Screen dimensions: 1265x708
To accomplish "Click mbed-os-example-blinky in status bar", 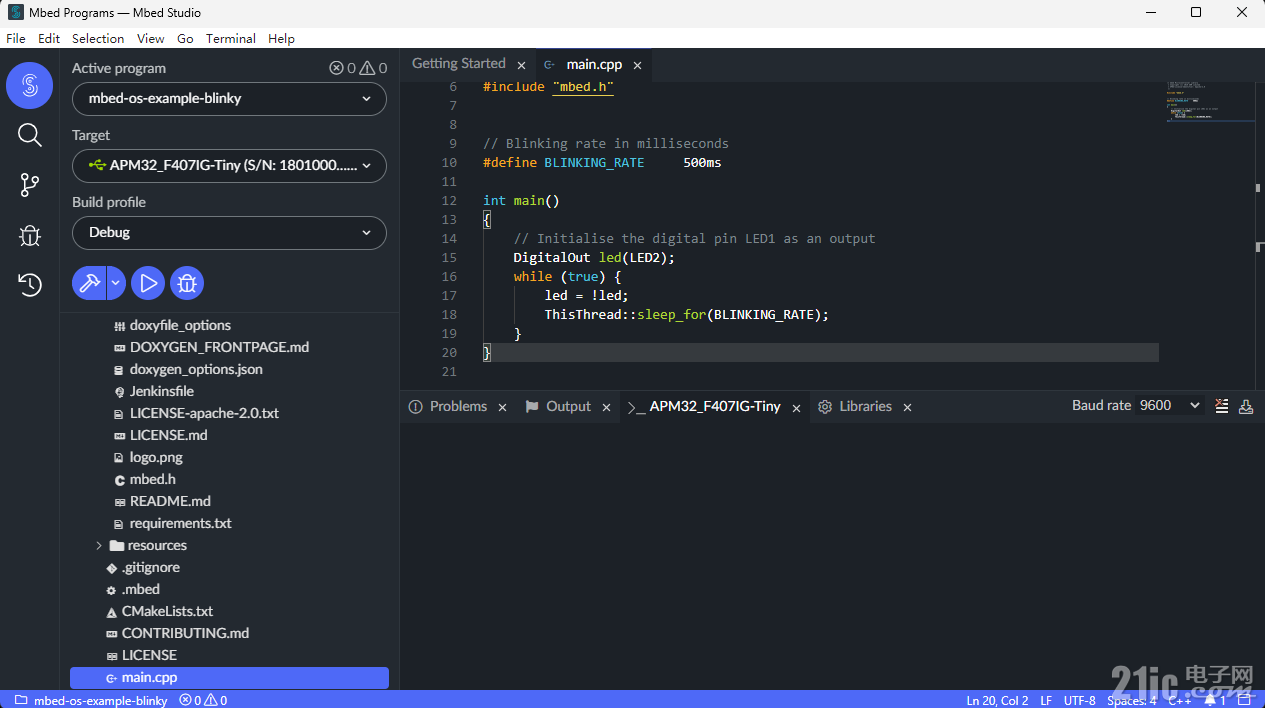I will click(91, 700).
